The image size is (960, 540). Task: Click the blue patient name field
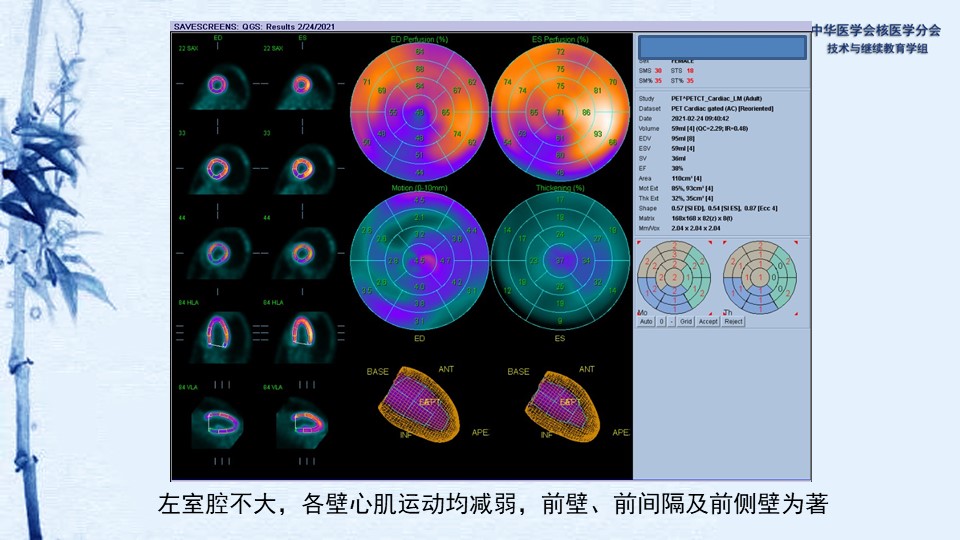pos(722,47)
